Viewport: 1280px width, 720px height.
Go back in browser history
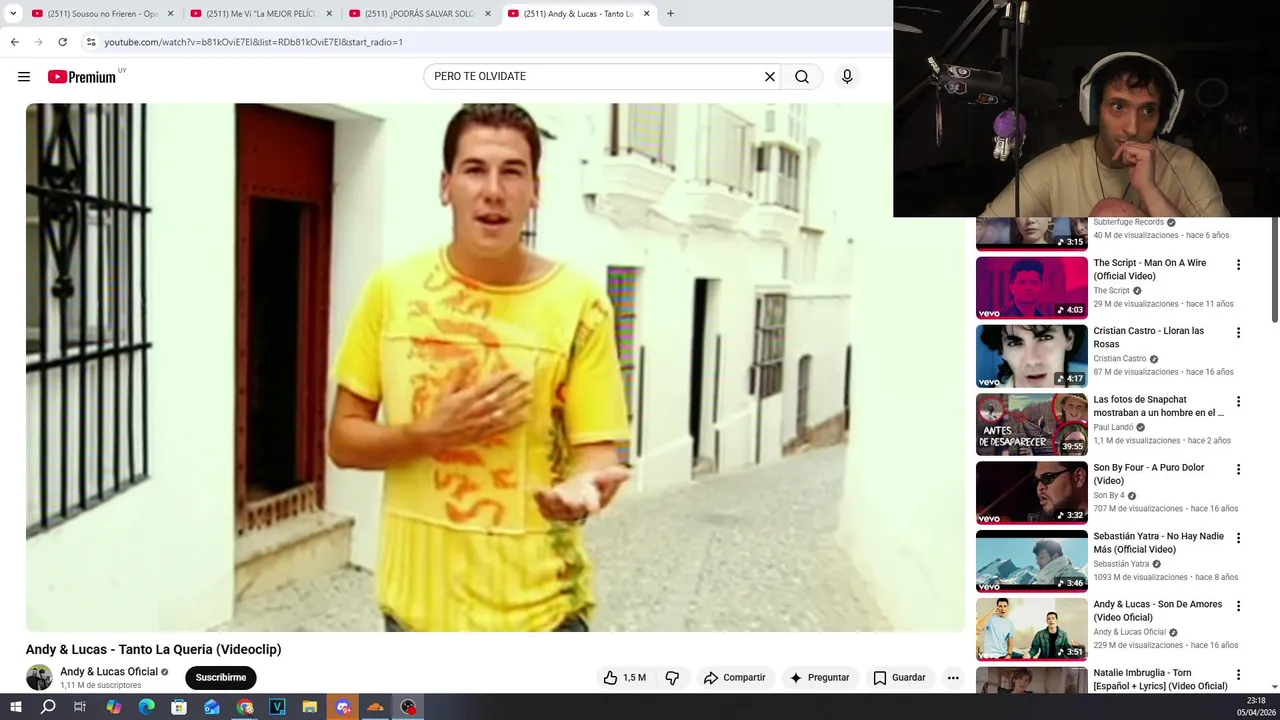tap(14, 42)
